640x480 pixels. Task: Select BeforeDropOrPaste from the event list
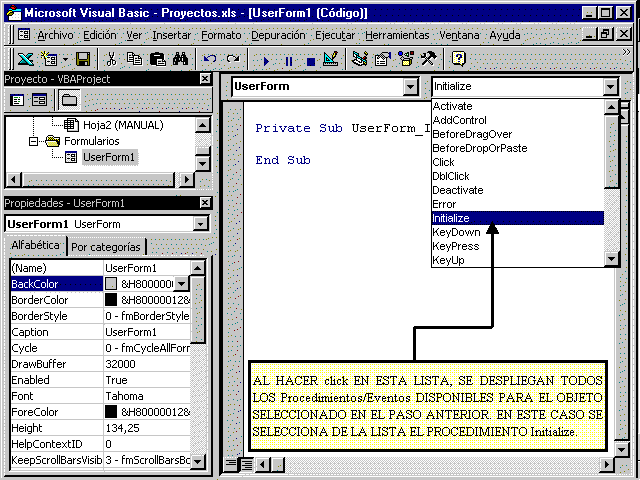(x=518, y=148)
